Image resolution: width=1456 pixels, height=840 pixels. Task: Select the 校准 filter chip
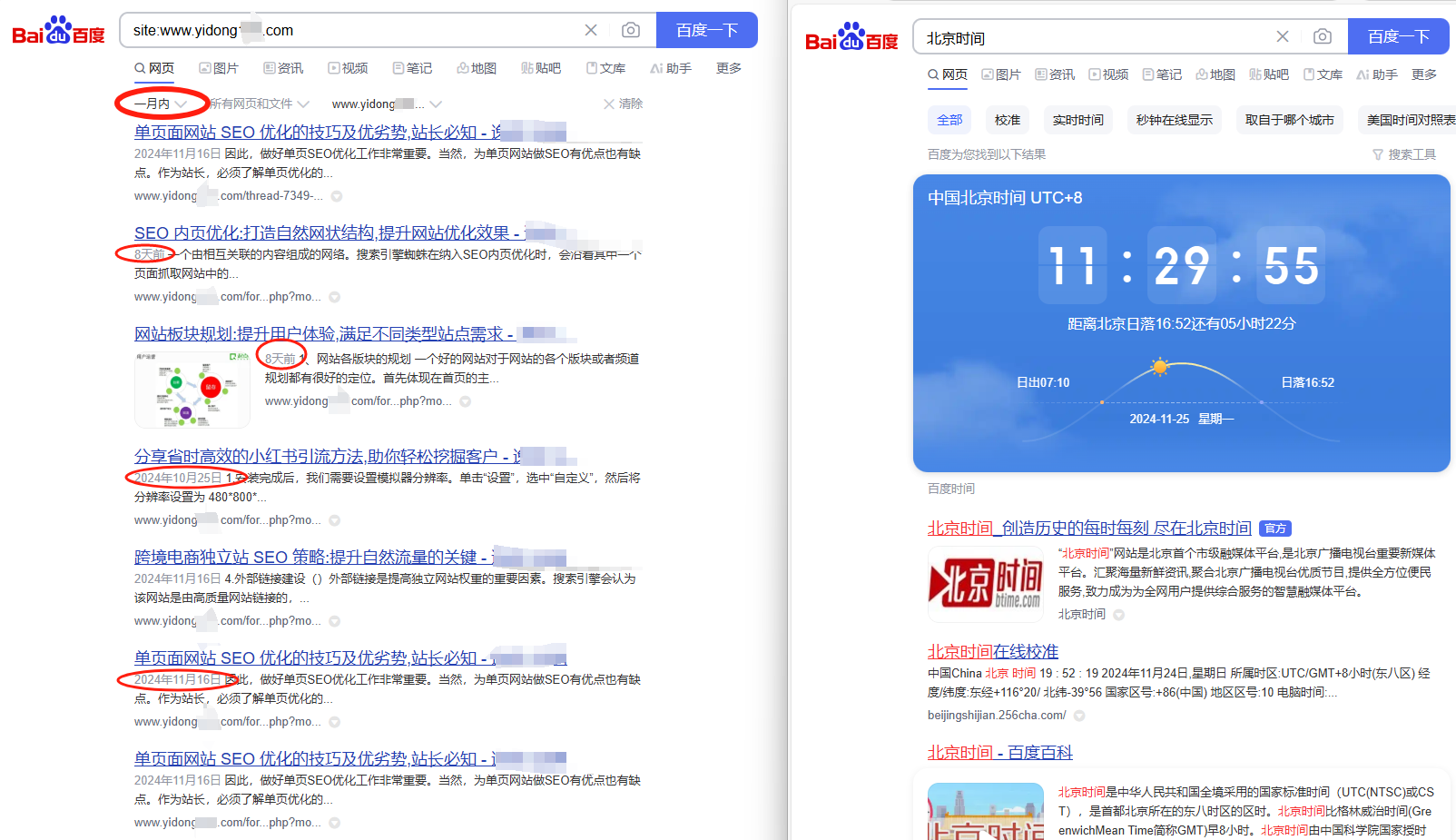(1008, 120)
